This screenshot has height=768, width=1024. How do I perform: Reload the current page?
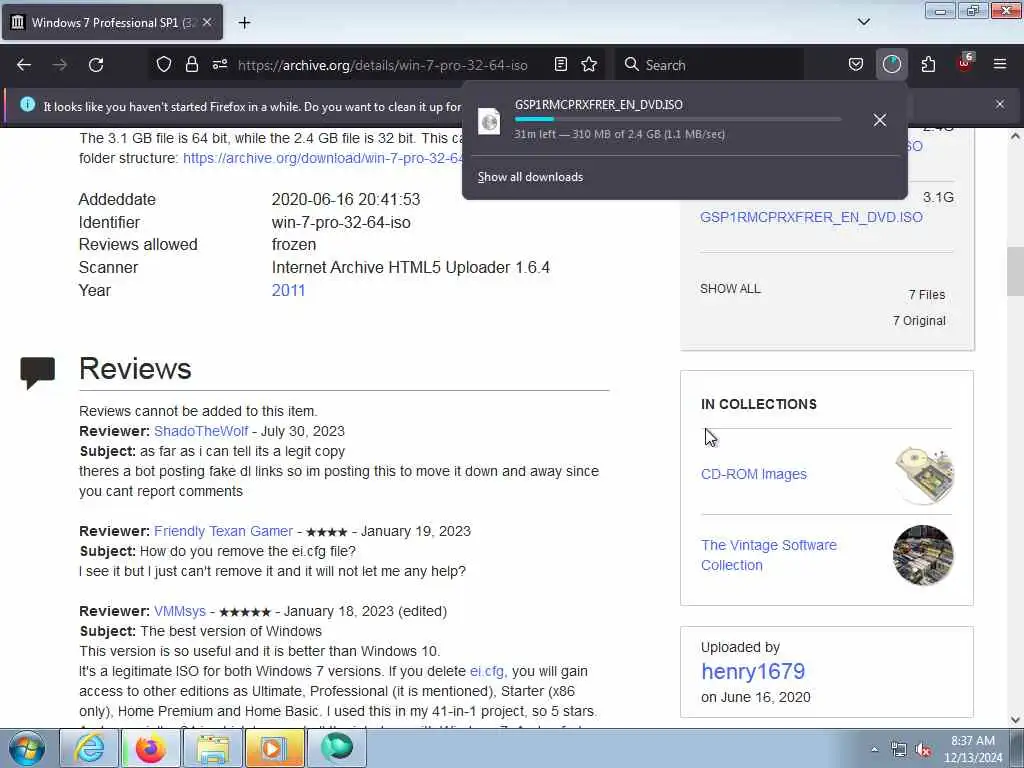pyautogui.click(x=96, y=65)
